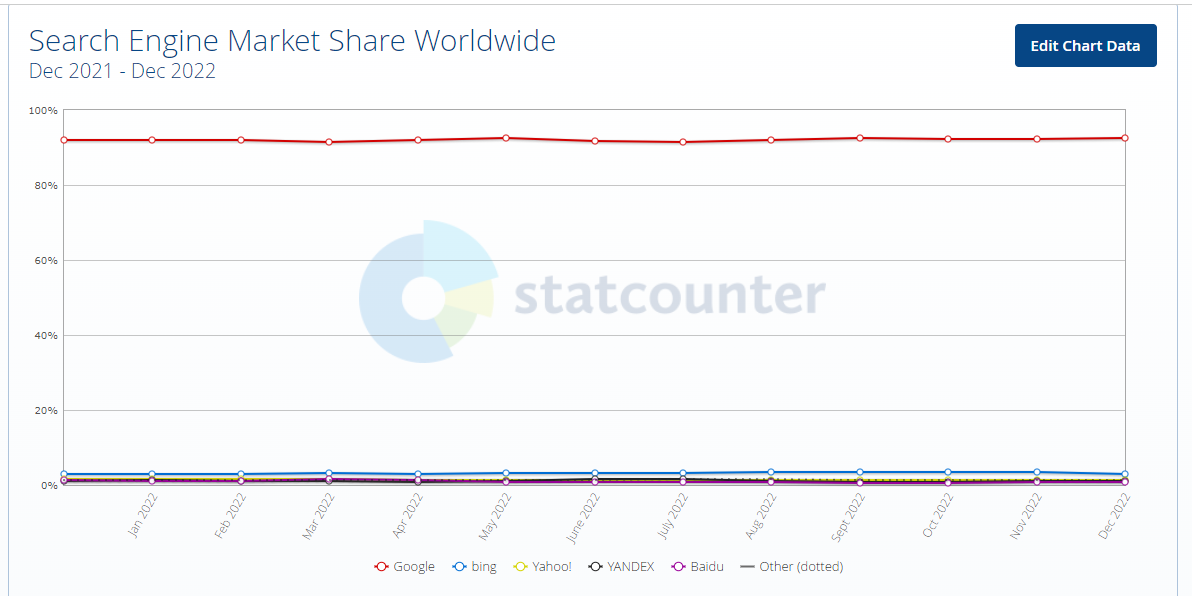This screenshot has height=596, width=1192.
Task: Toggle the bing series in legend
Action: click(474, 566)
